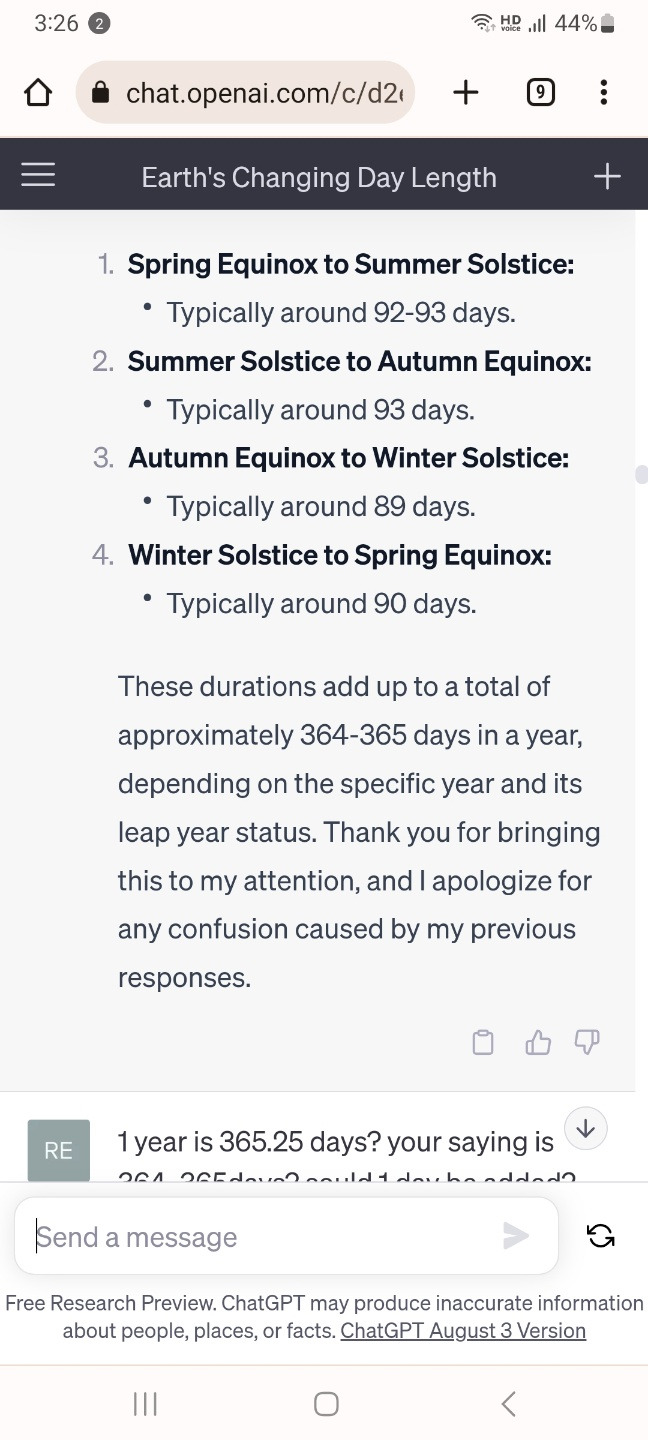Open the tab switcher showing 9 tabs
The width and height of the screenshot is (648, 1440).
click(540, 93)
